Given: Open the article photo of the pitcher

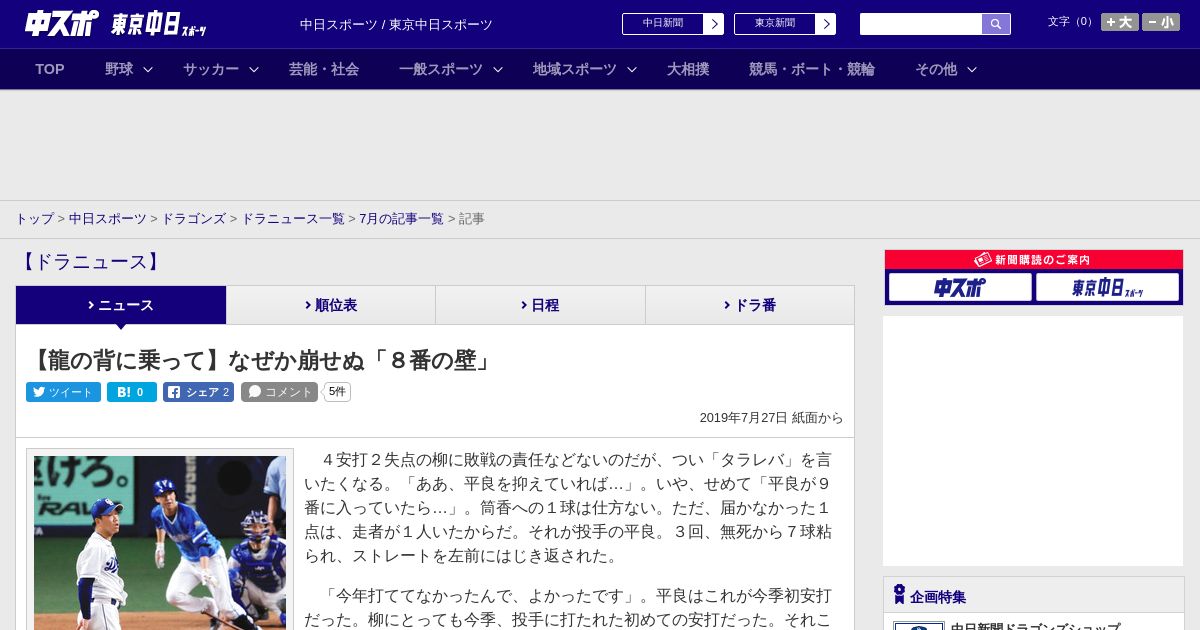Looking at the screenshot, I should click(160, 542).
